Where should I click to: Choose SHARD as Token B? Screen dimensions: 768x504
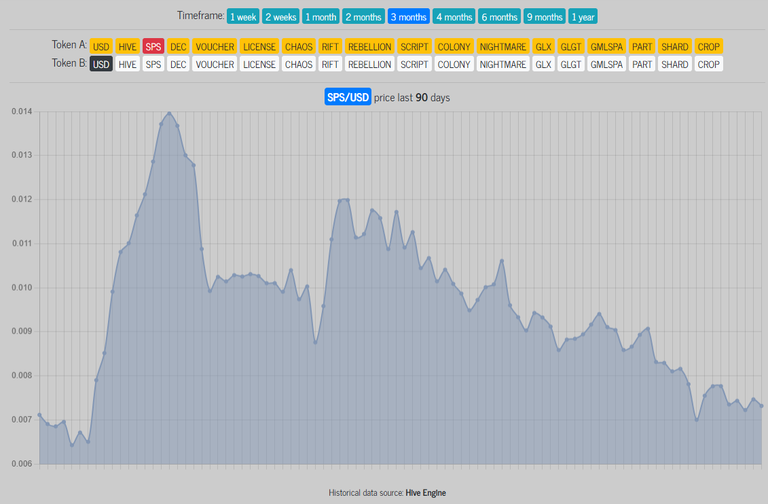click(675, 64)
